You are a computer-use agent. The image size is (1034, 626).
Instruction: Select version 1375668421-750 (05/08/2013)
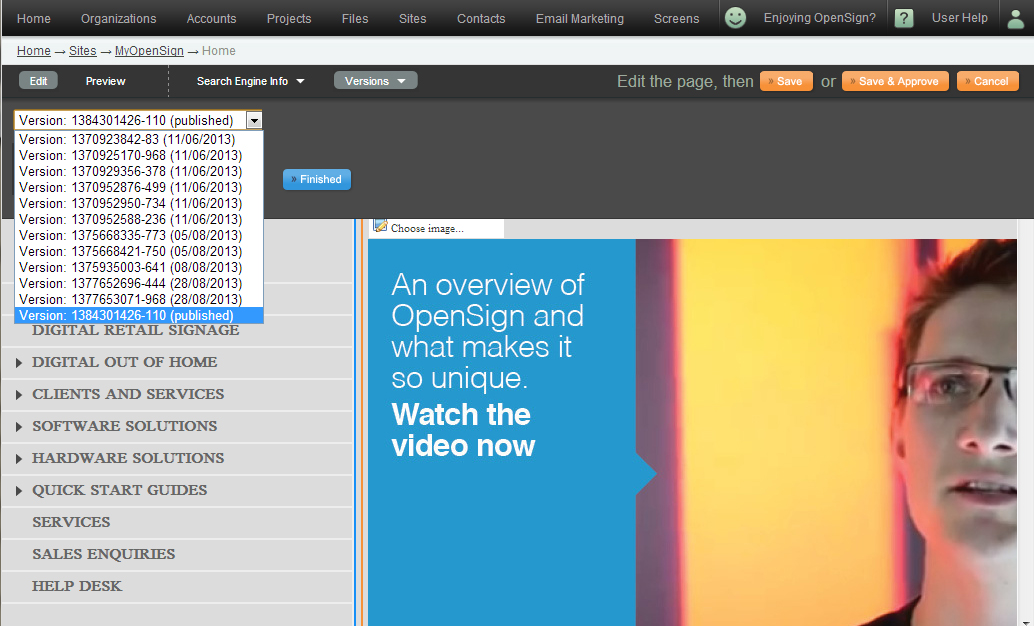(138, 251)
